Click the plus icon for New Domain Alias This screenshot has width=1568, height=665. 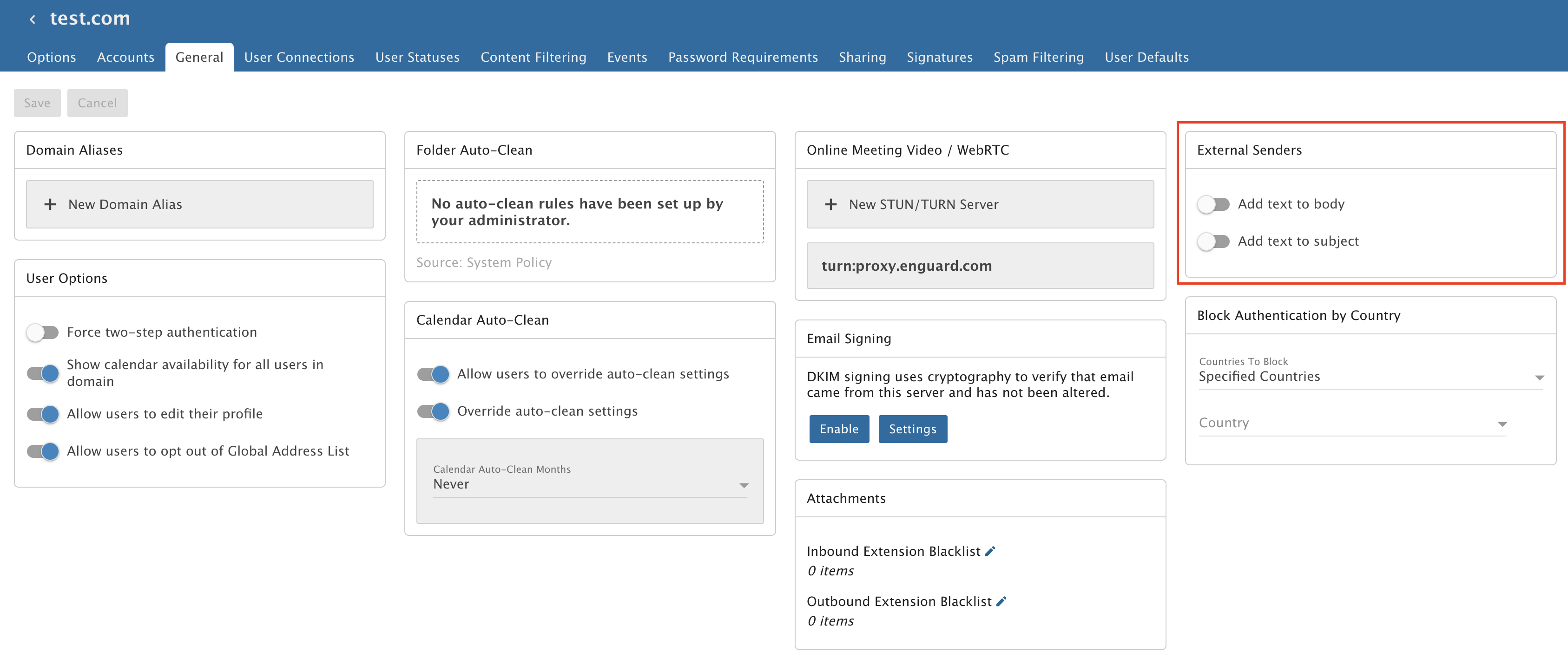(50, 204)
